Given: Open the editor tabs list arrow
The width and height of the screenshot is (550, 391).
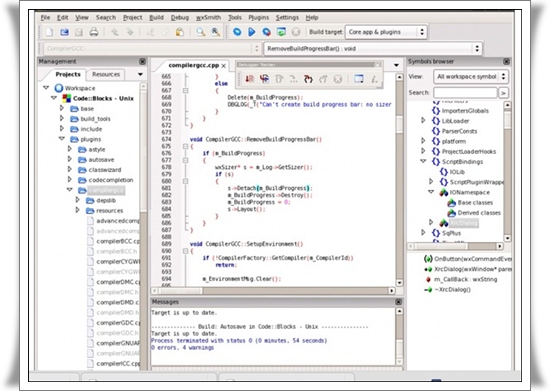Looking at the screenshot, I should point(396,65).
